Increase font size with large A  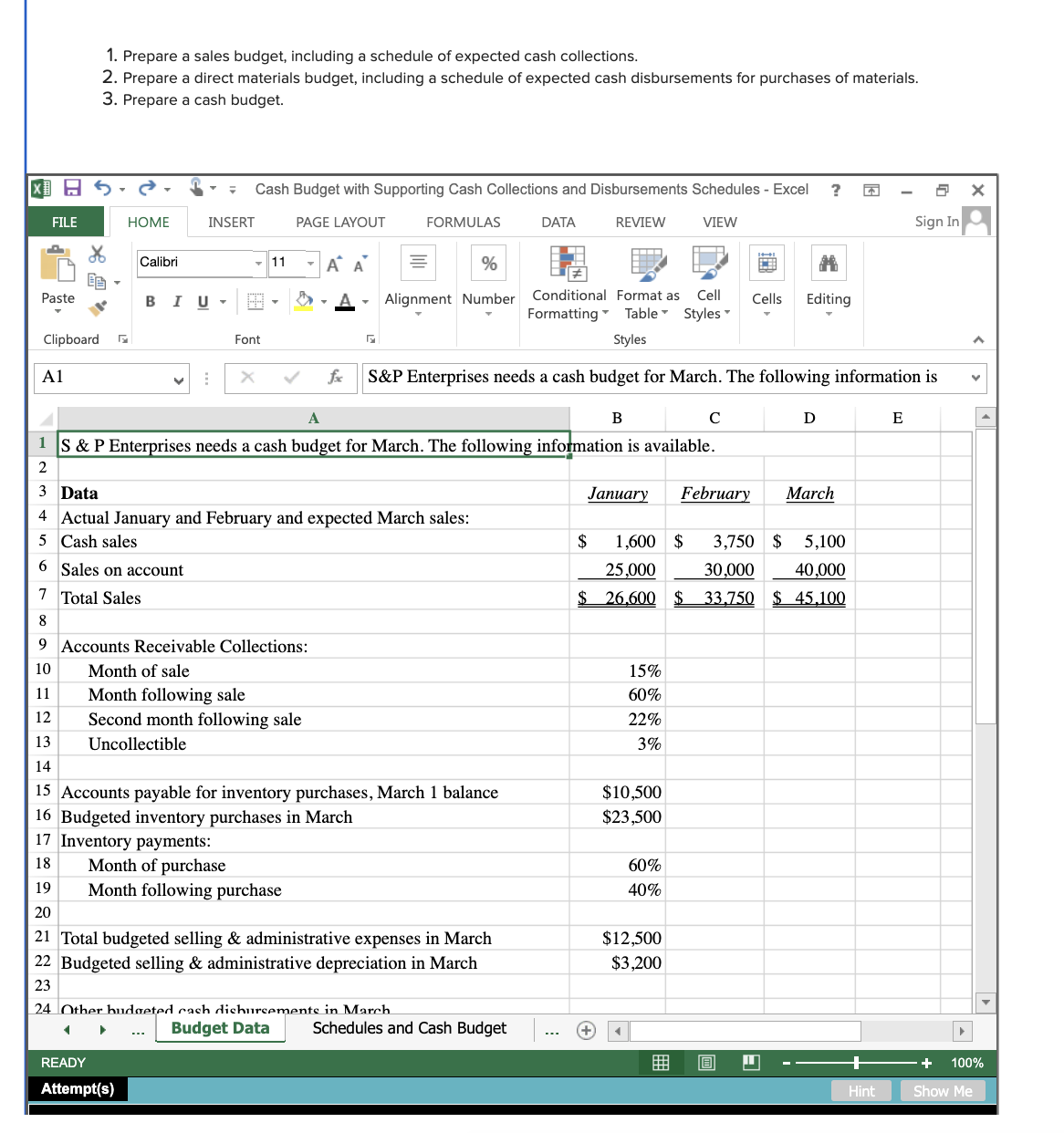[x=334, y=265]
